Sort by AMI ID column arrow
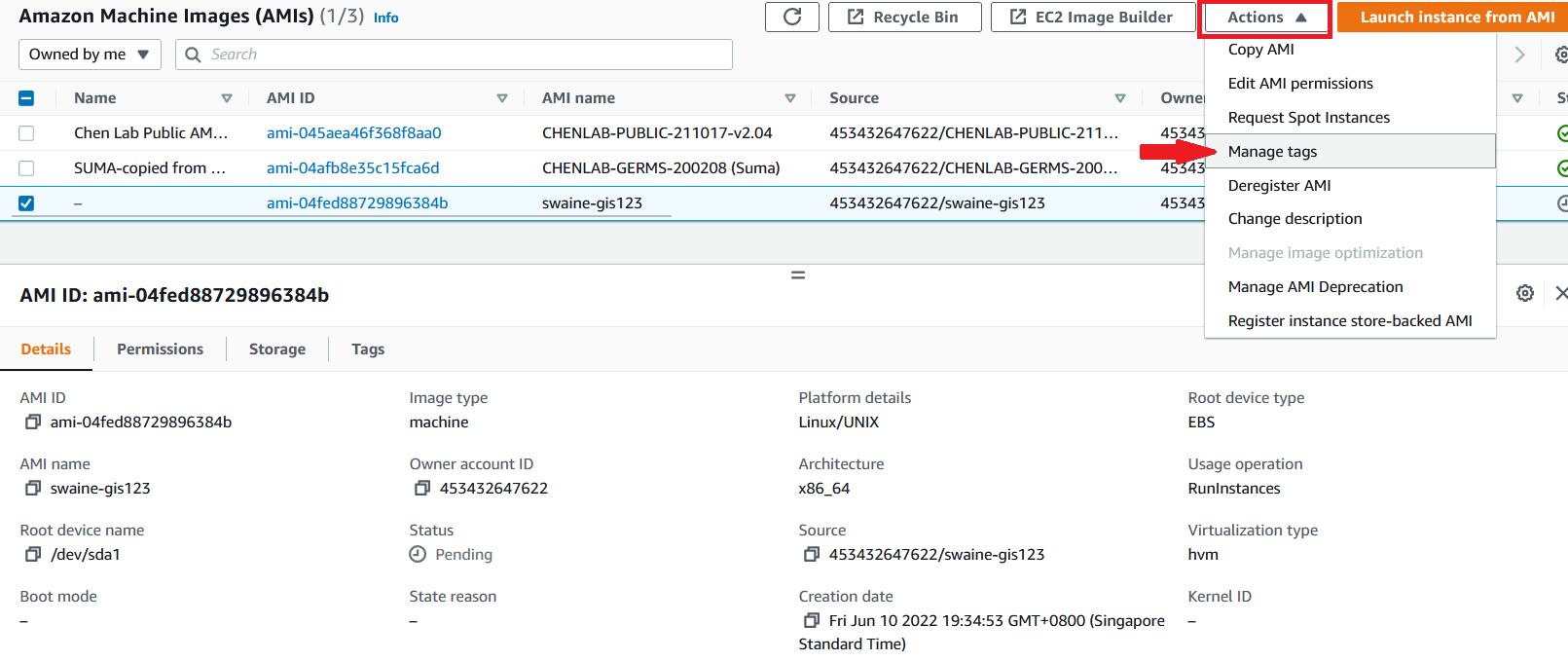Viewport: 1568px width, 661px height. pos(502,98)
